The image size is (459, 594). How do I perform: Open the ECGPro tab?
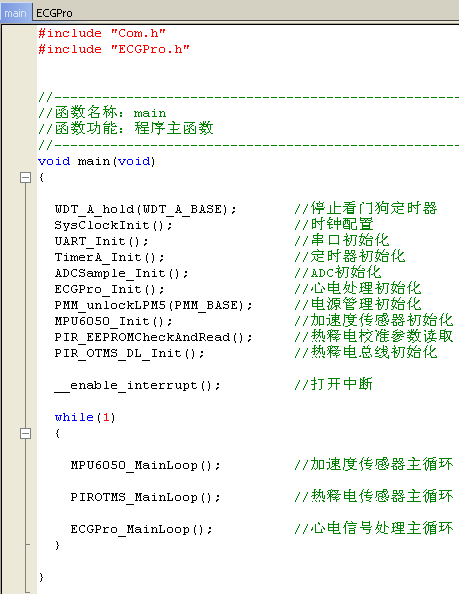click(x=54, y=13)
